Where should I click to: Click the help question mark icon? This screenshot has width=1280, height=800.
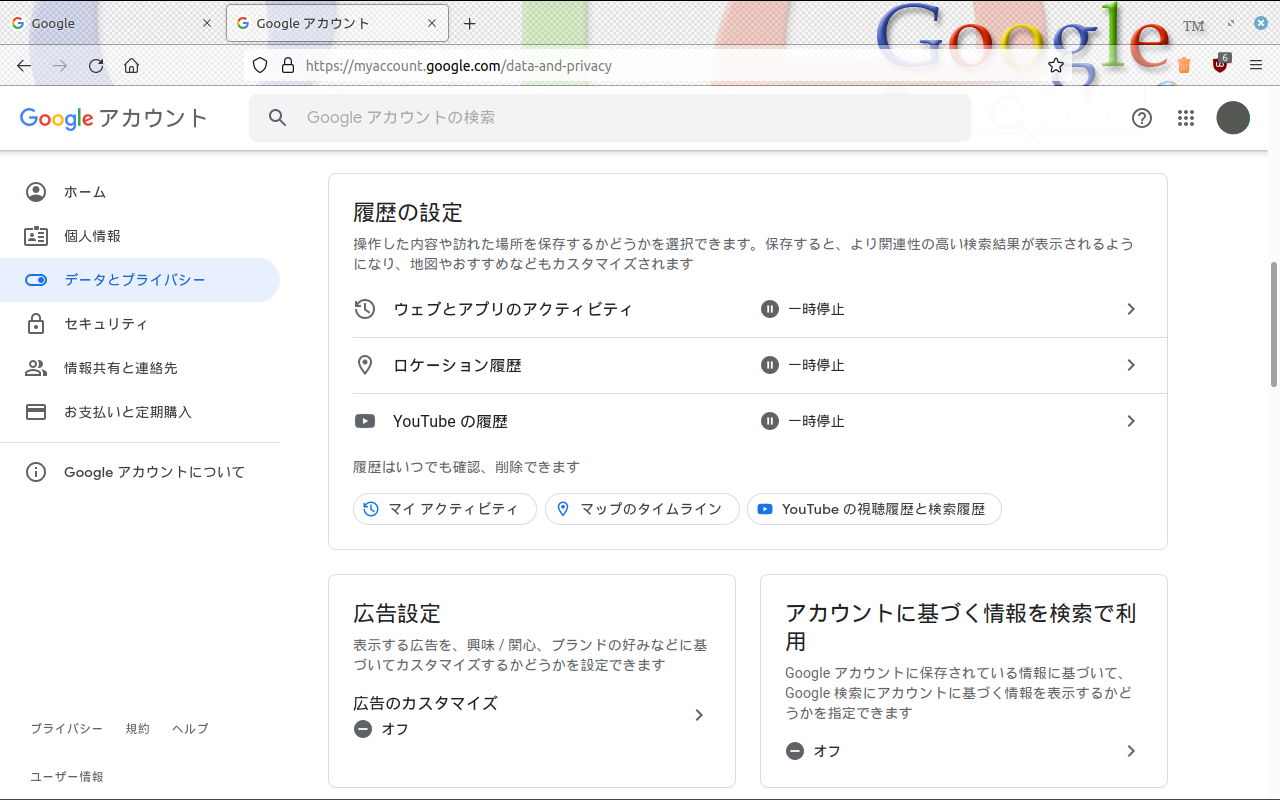coord(1142,118)
